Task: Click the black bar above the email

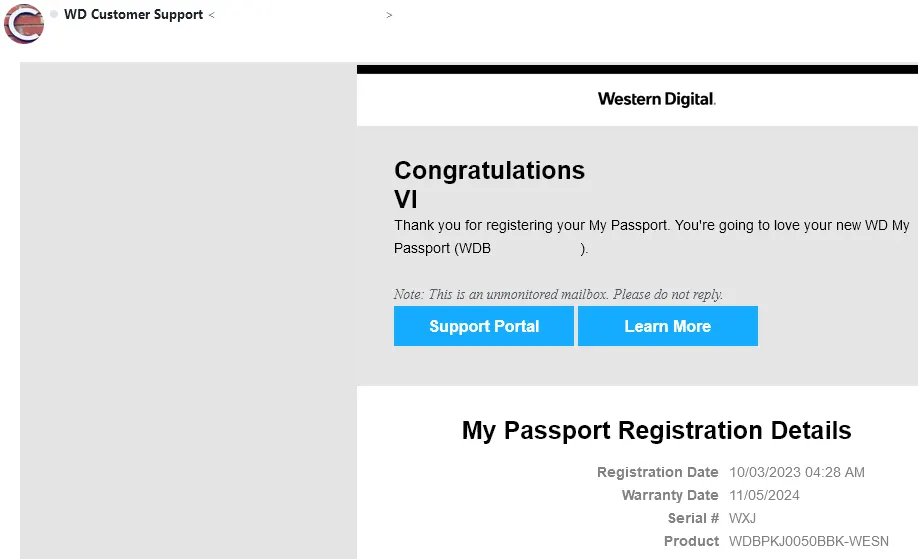Action: [637, 70]
